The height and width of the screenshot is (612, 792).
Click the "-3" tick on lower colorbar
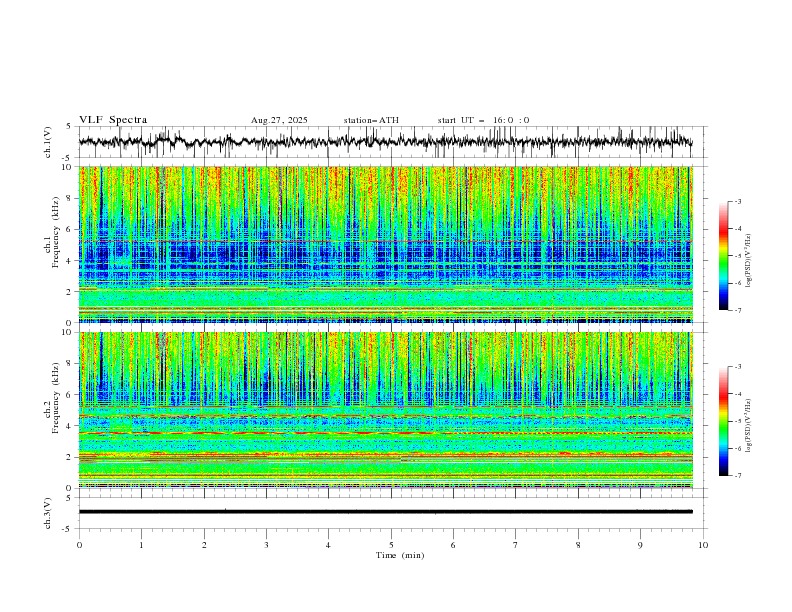pos(738,367)
